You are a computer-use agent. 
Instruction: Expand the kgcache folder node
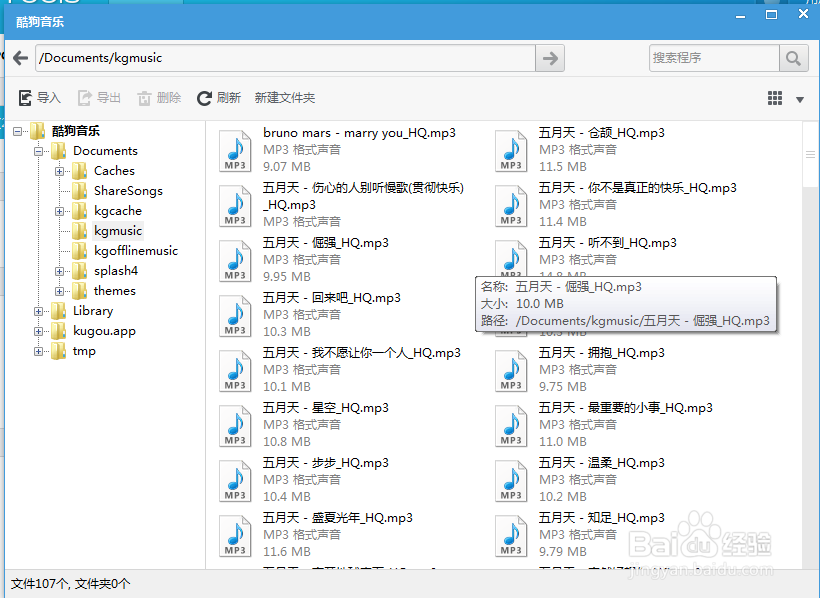click(60, 211)
